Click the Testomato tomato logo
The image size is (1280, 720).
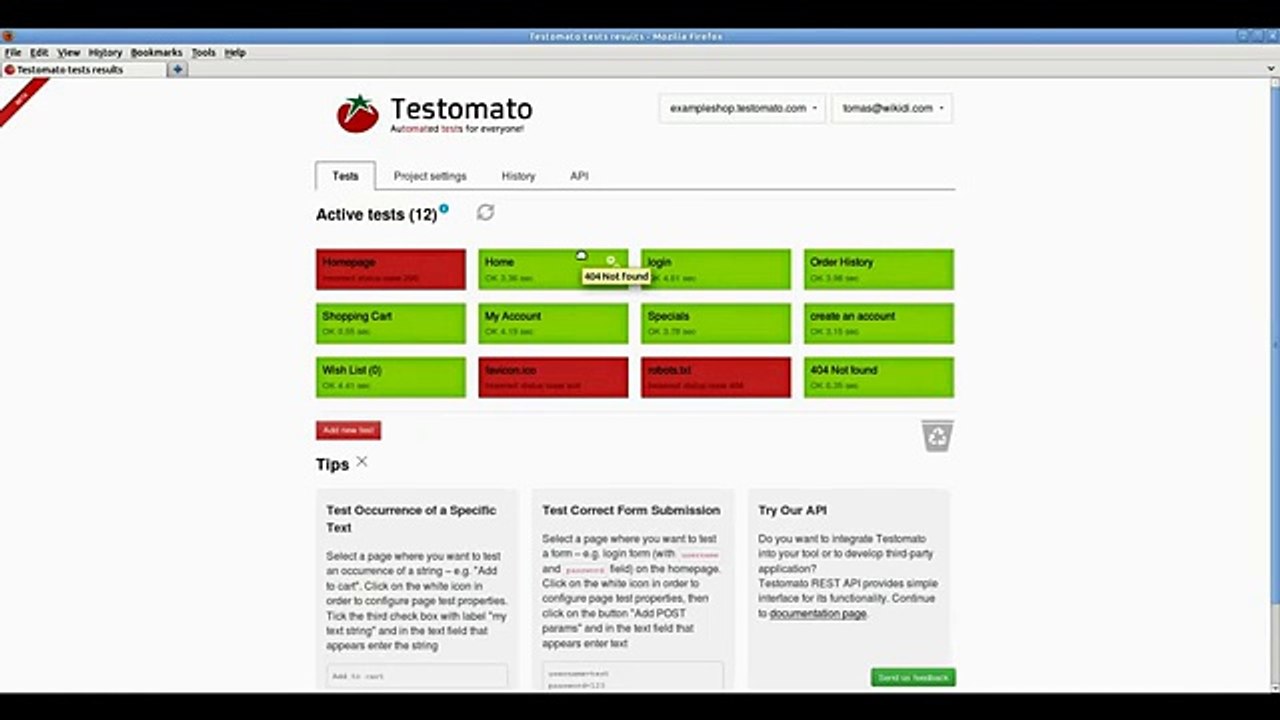click(358, 113)
